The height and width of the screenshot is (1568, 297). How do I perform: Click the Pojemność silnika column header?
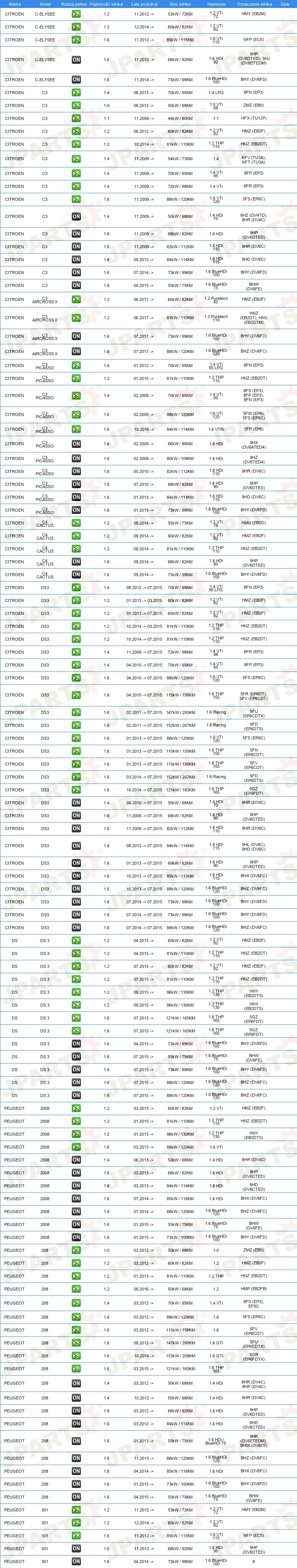106,4
